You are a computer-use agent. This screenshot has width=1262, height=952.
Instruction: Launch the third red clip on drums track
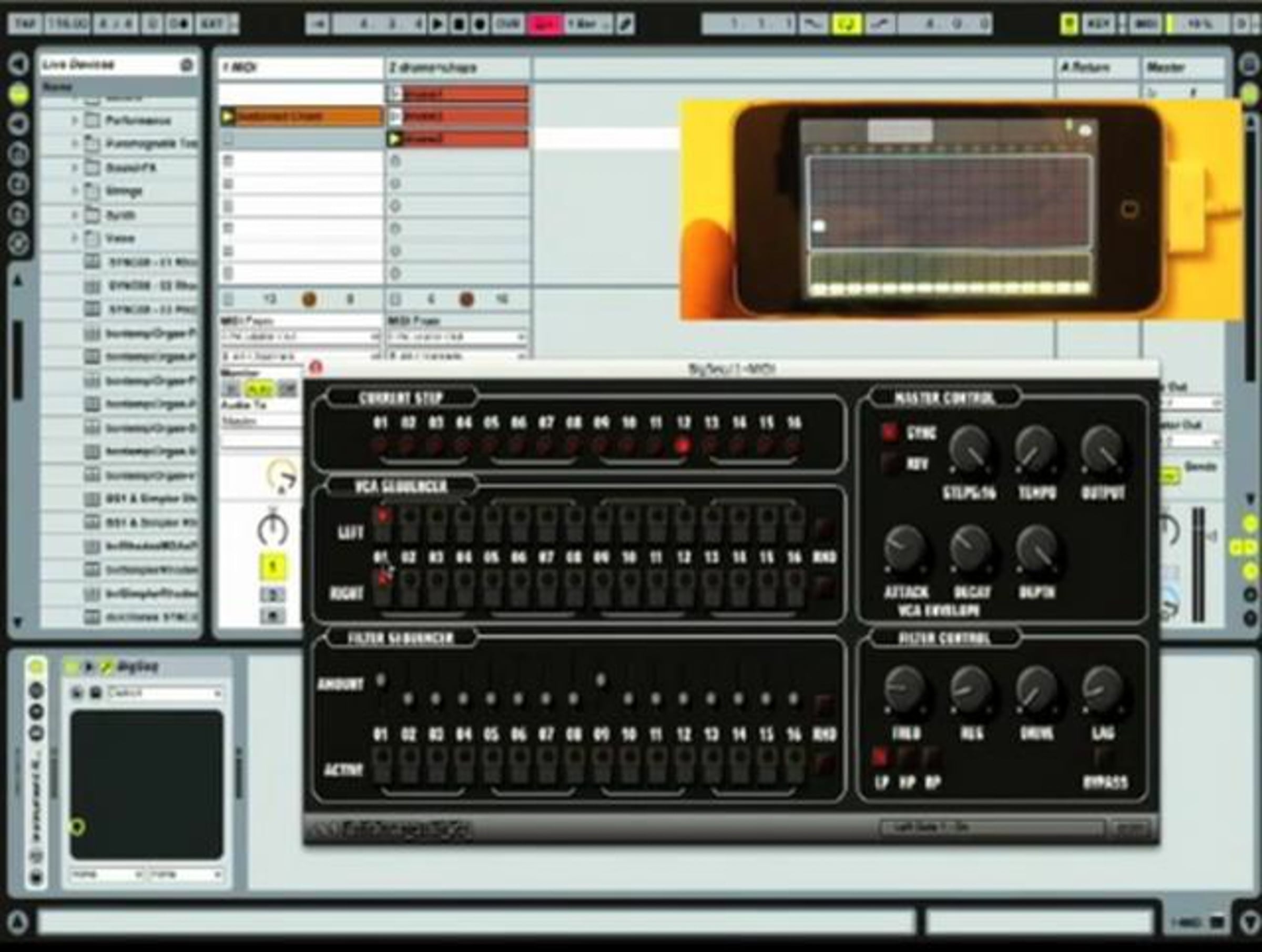(394, 139)
